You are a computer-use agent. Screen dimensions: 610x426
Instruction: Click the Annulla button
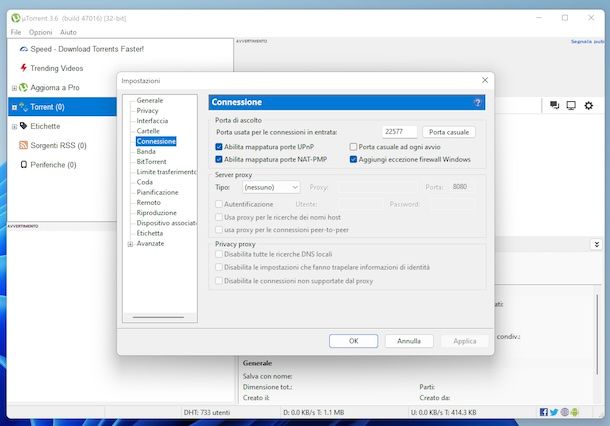(x=409, y=341)
